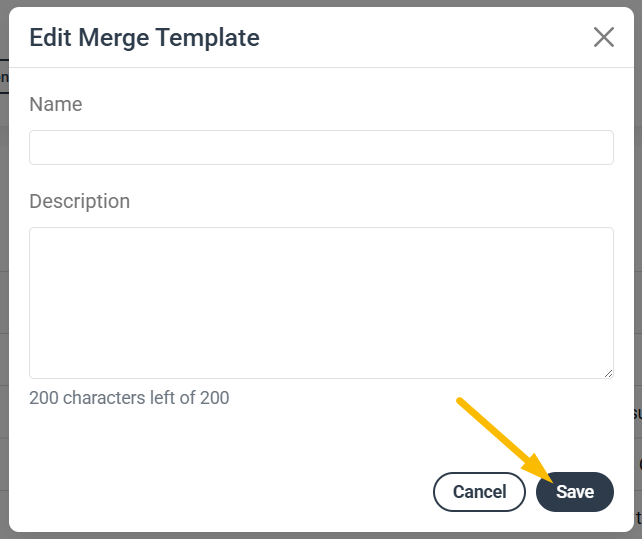This screenshot has height=539, width=642.
Task: Click the Name field label
Action: [56, 104]
